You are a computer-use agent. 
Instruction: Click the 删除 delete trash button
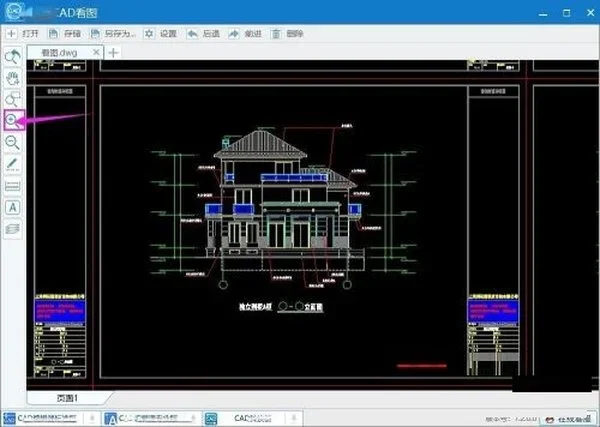pos(287,34)
